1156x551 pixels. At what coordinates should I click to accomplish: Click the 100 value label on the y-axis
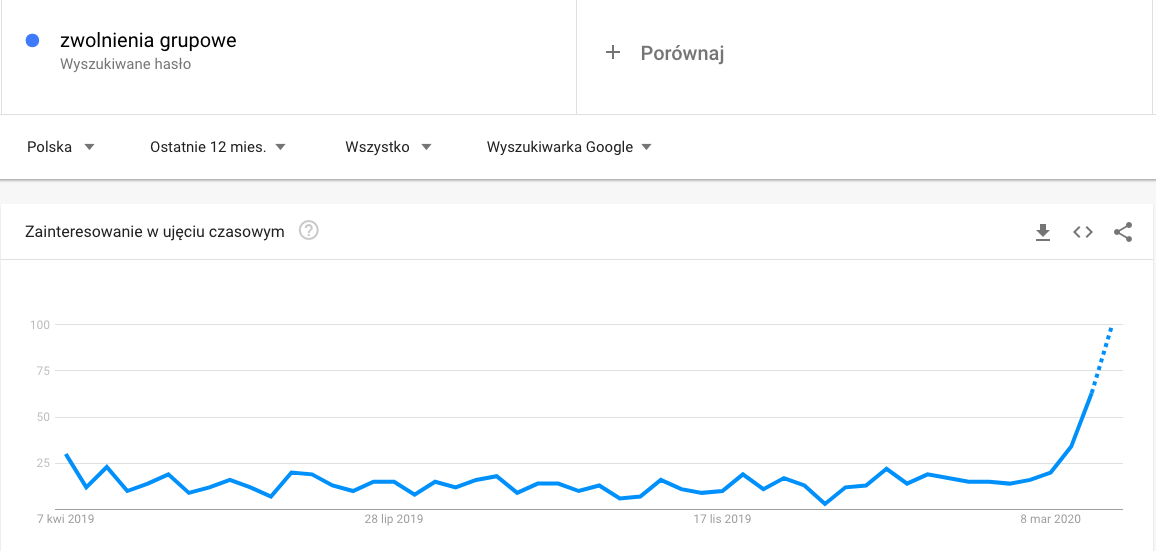(x=39, y=325)
